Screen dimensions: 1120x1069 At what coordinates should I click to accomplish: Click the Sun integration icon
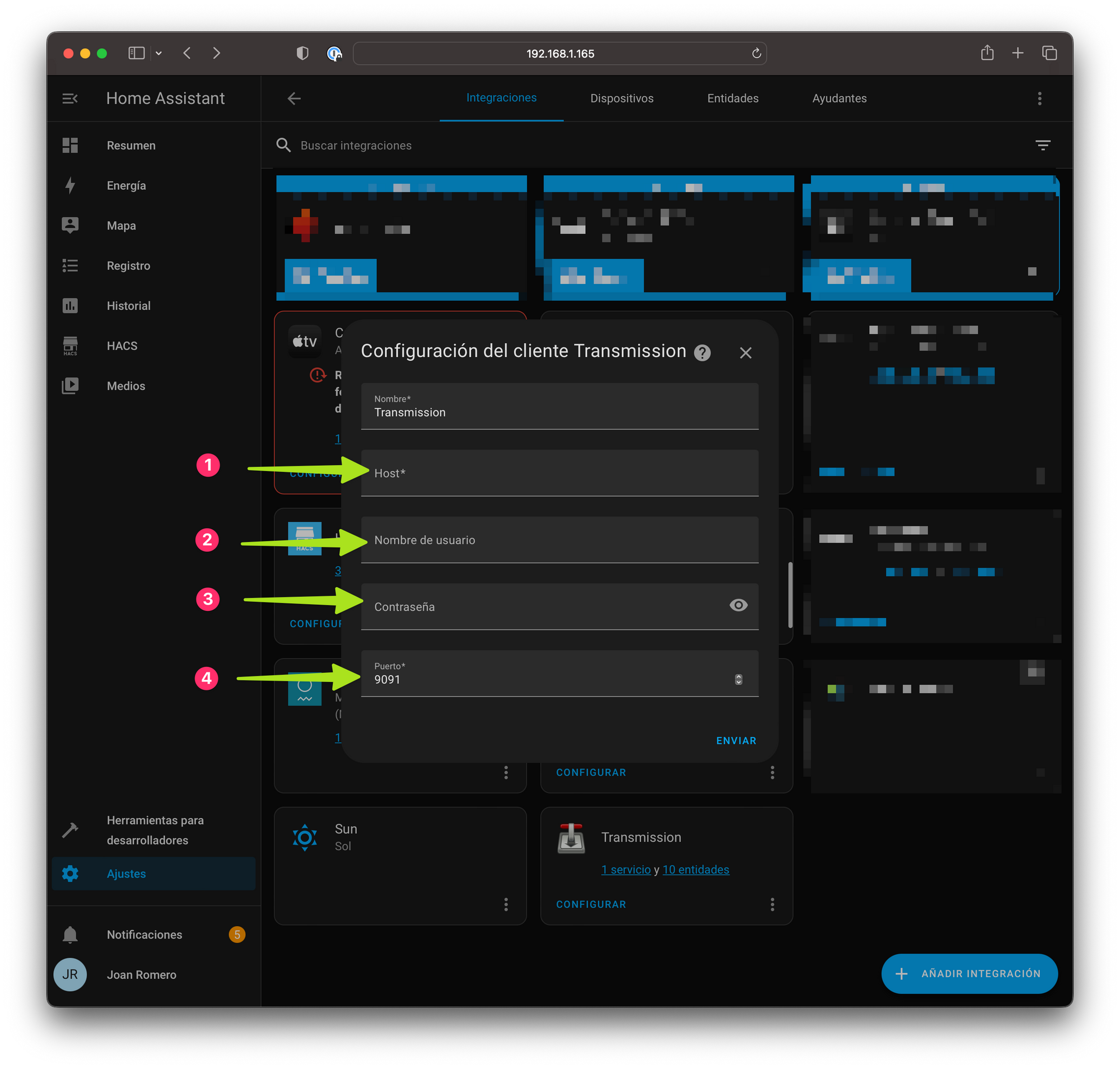[305, 837]
